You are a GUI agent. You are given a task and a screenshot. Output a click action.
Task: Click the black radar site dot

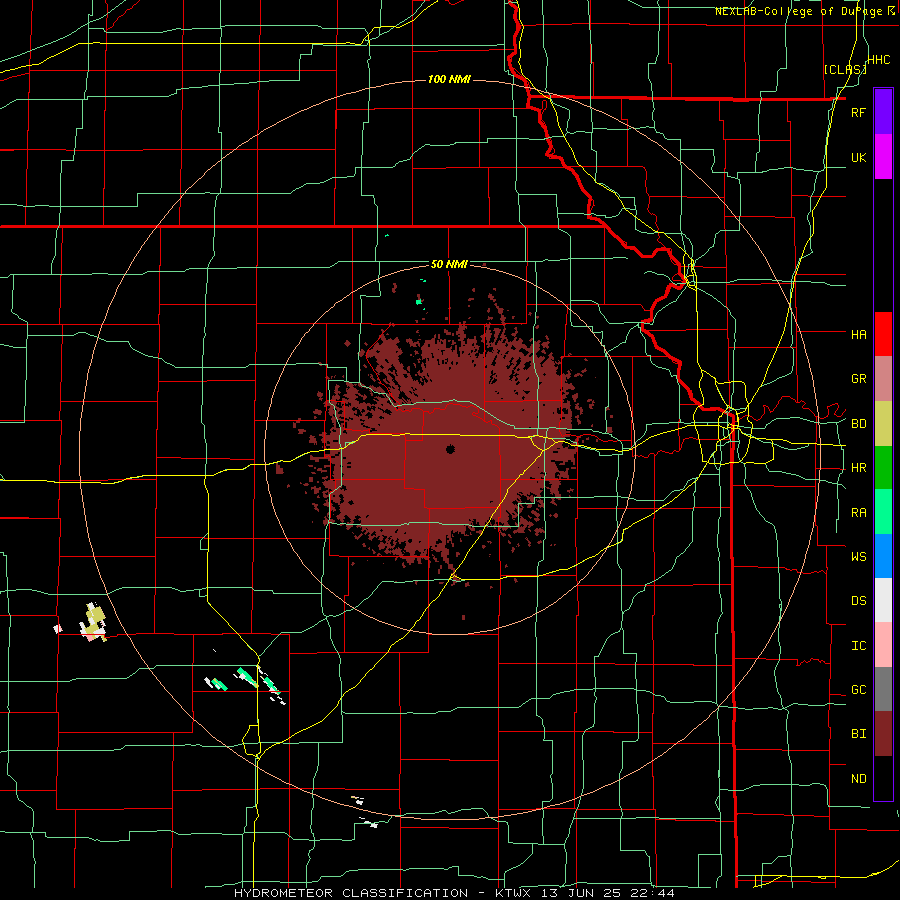(x=451, y=449)
